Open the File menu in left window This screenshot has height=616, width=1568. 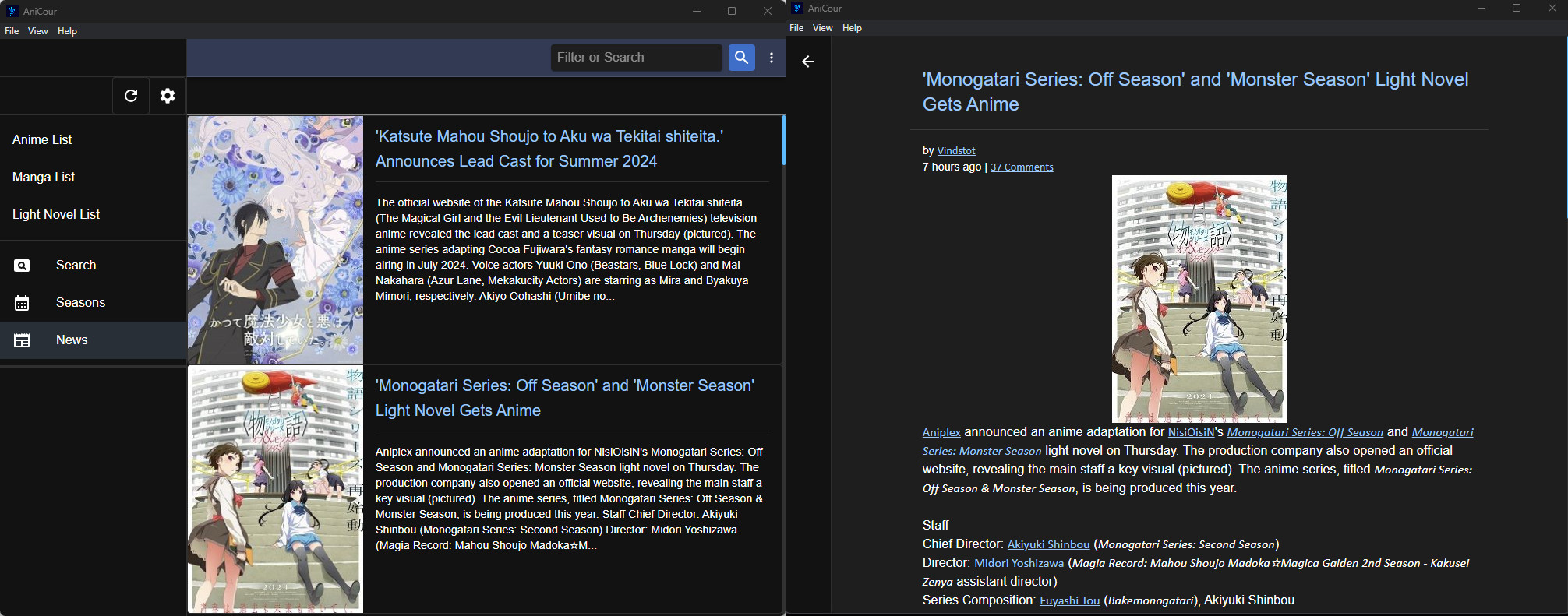coord(12,31)
